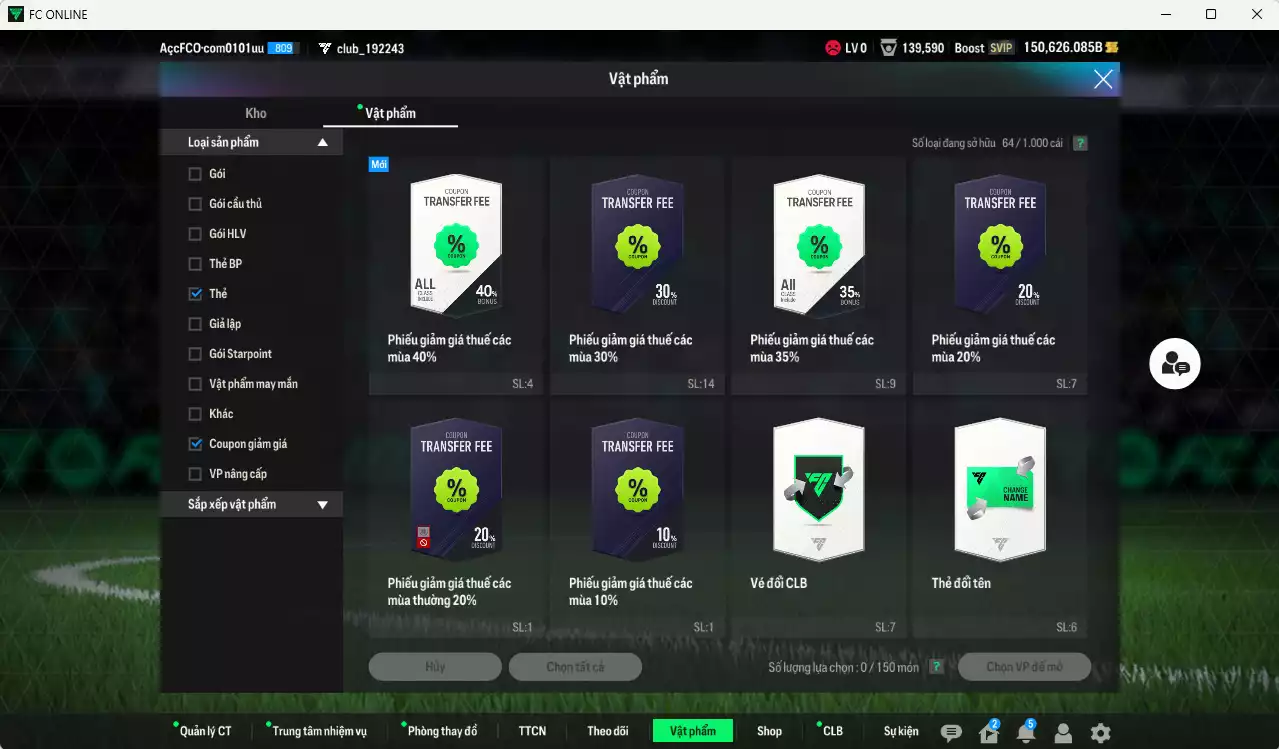Open the support chat bubble on the right edge
Image resolution: width=1279 pixels, height=749 pixels.
tap(1176, 363)
